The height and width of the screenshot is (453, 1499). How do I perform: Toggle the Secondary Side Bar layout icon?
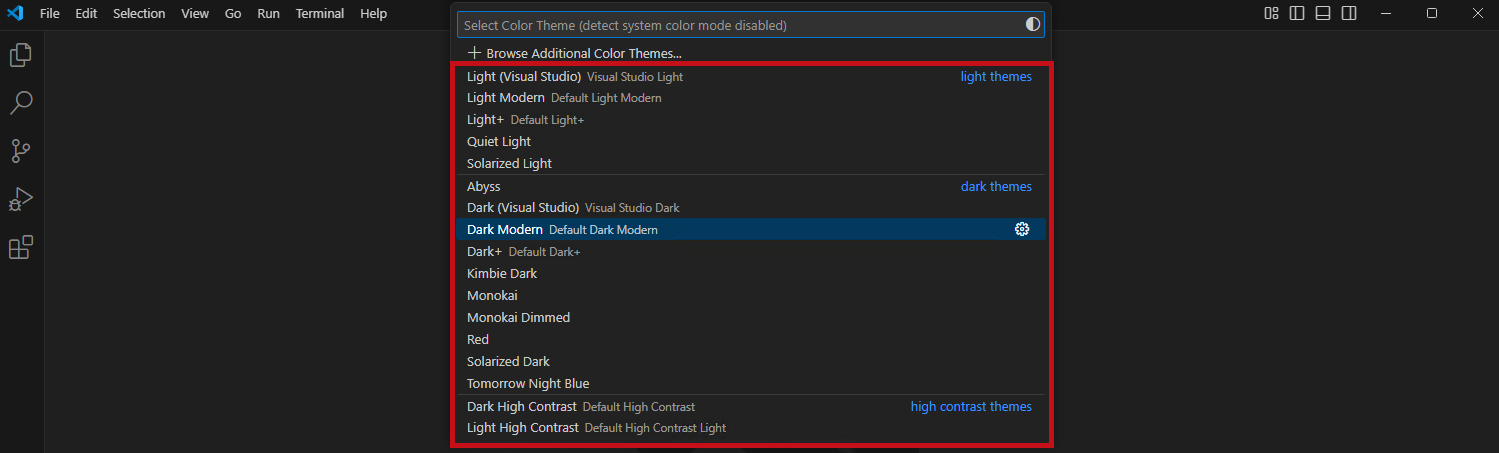(x=1349, y=13)
